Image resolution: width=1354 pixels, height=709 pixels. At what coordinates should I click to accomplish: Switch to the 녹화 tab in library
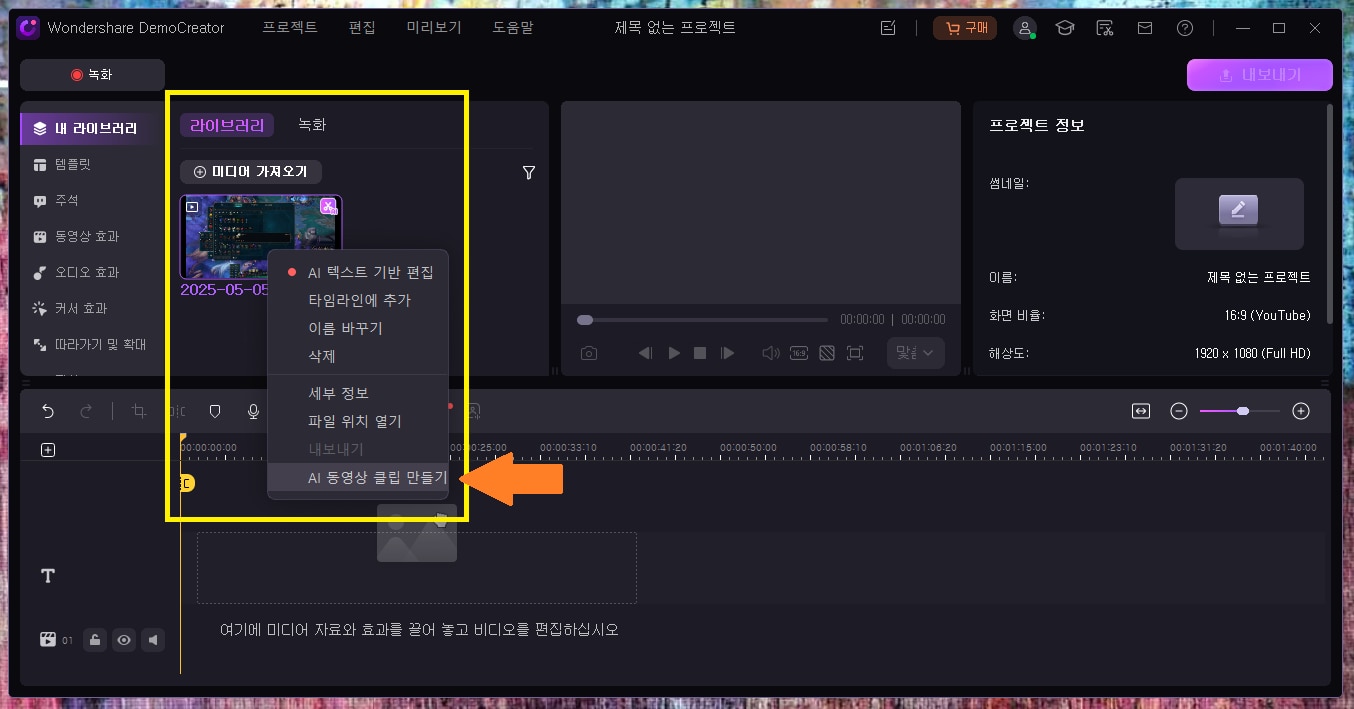[x=312, y=125]
